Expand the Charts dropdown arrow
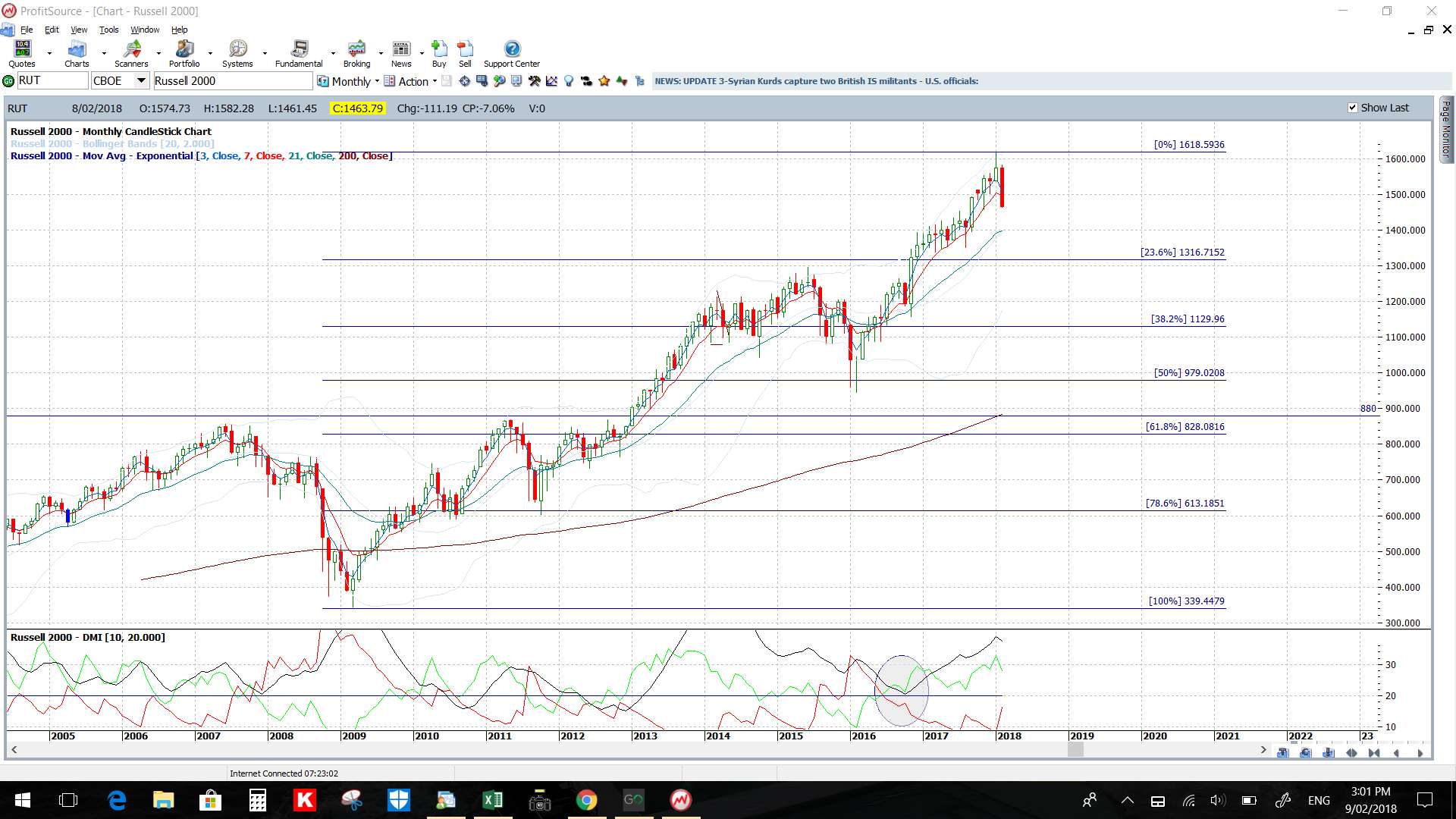The width and height of the screenshot is (1456, 819). pos(104,54)
